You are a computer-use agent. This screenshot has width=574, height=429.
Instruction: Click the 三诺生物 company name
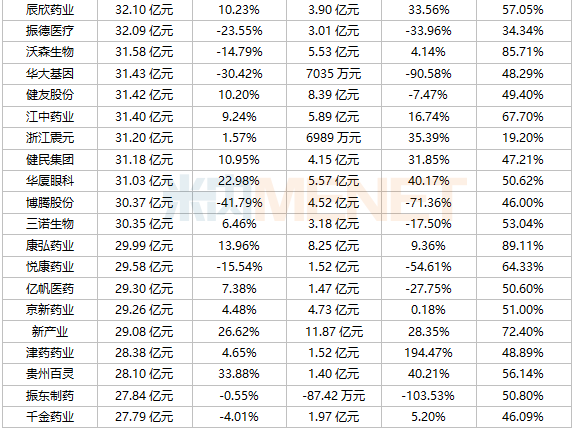[50, 224]
